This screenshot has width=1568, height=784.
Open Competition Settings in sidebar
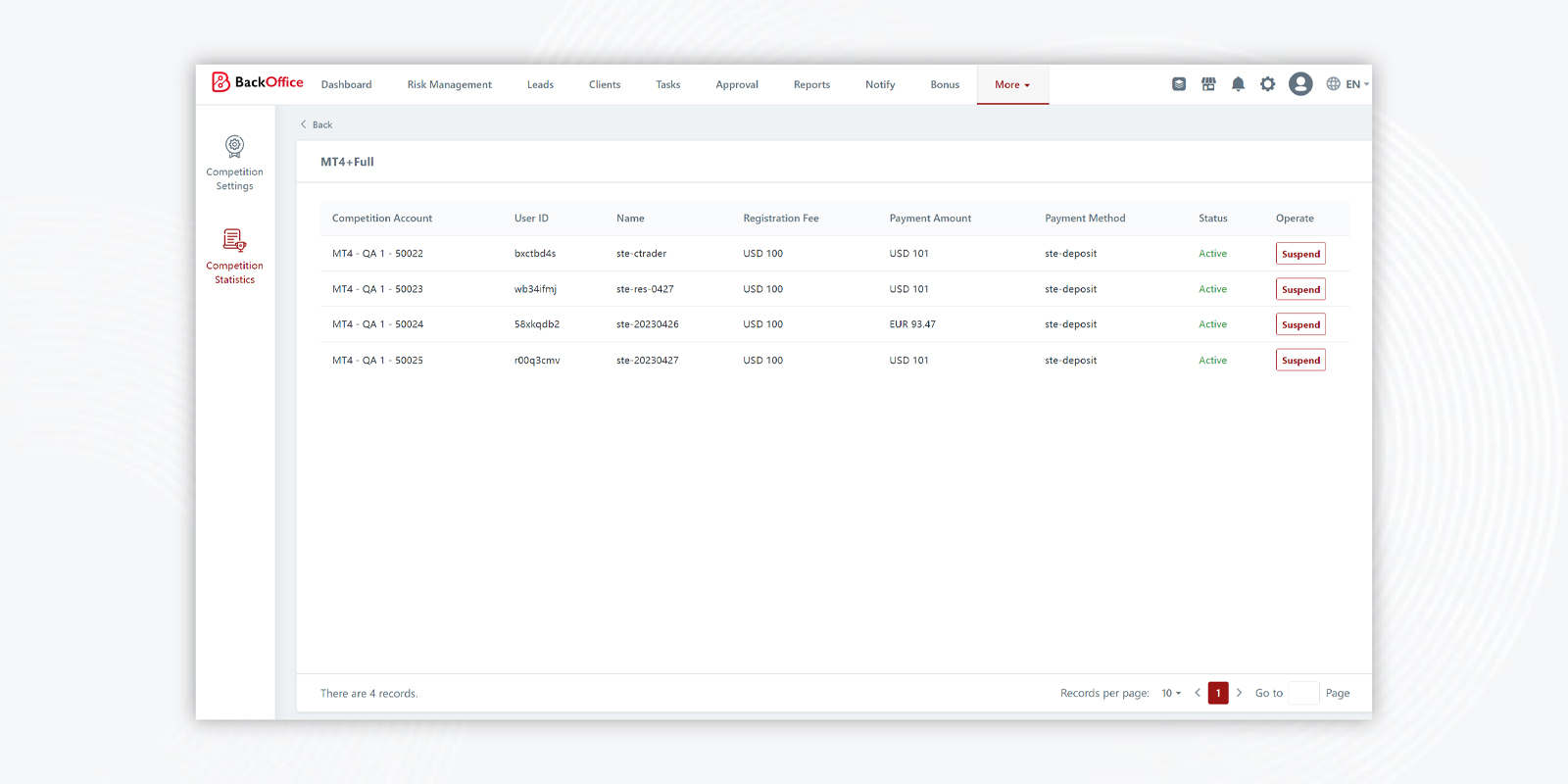(235, 164)
